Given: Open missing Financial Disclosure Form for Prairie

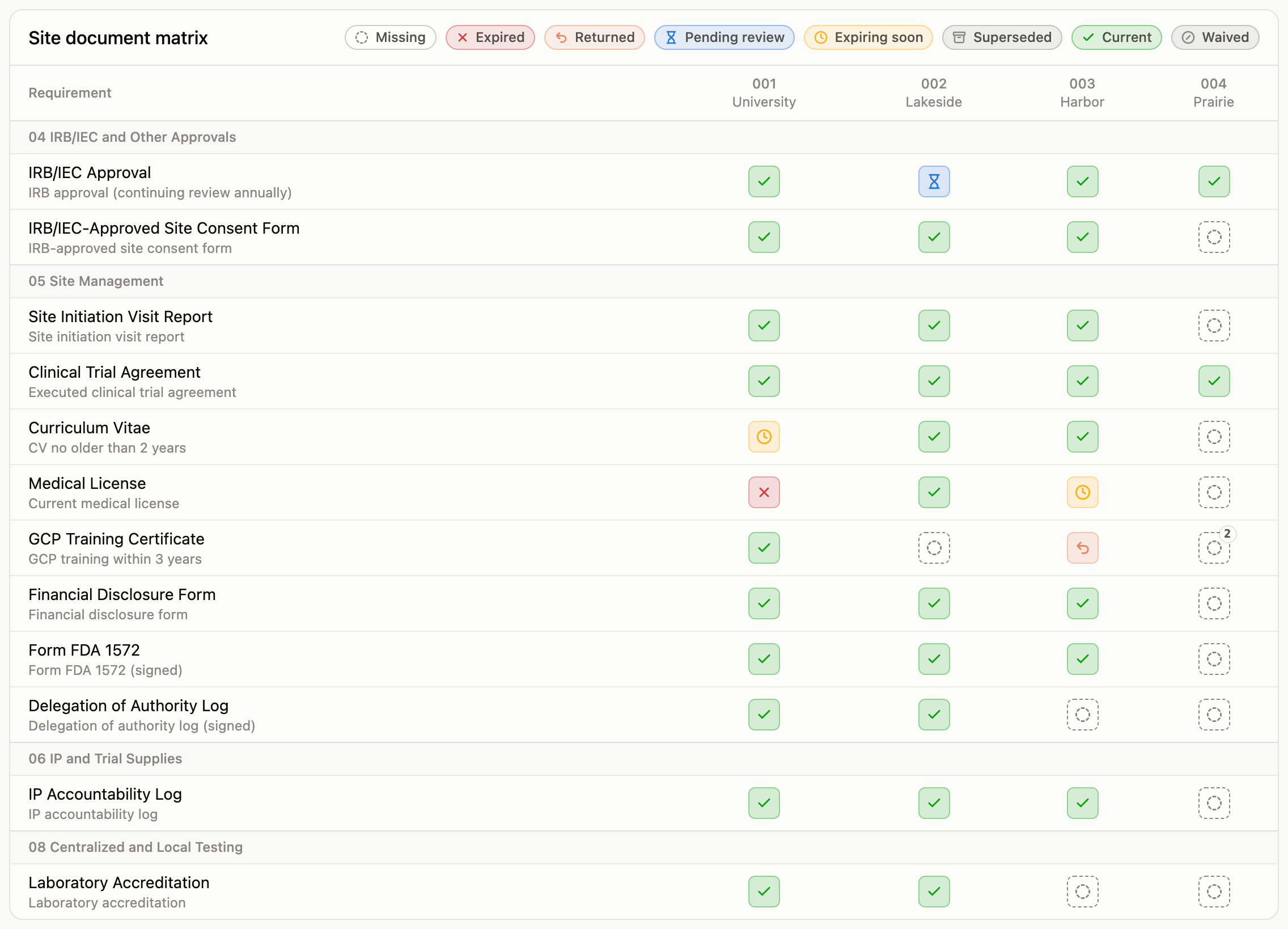Looking at the screenshot, I should tap(1214, 604).
